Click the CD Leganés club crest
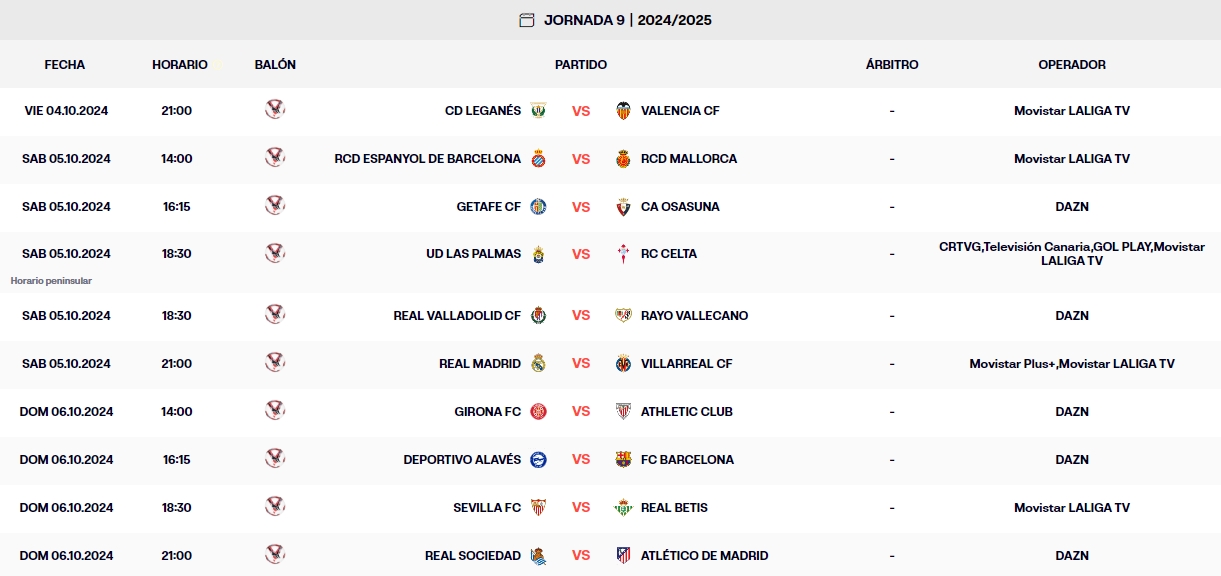The image size is (1221, 576). (x=539, y=111)
